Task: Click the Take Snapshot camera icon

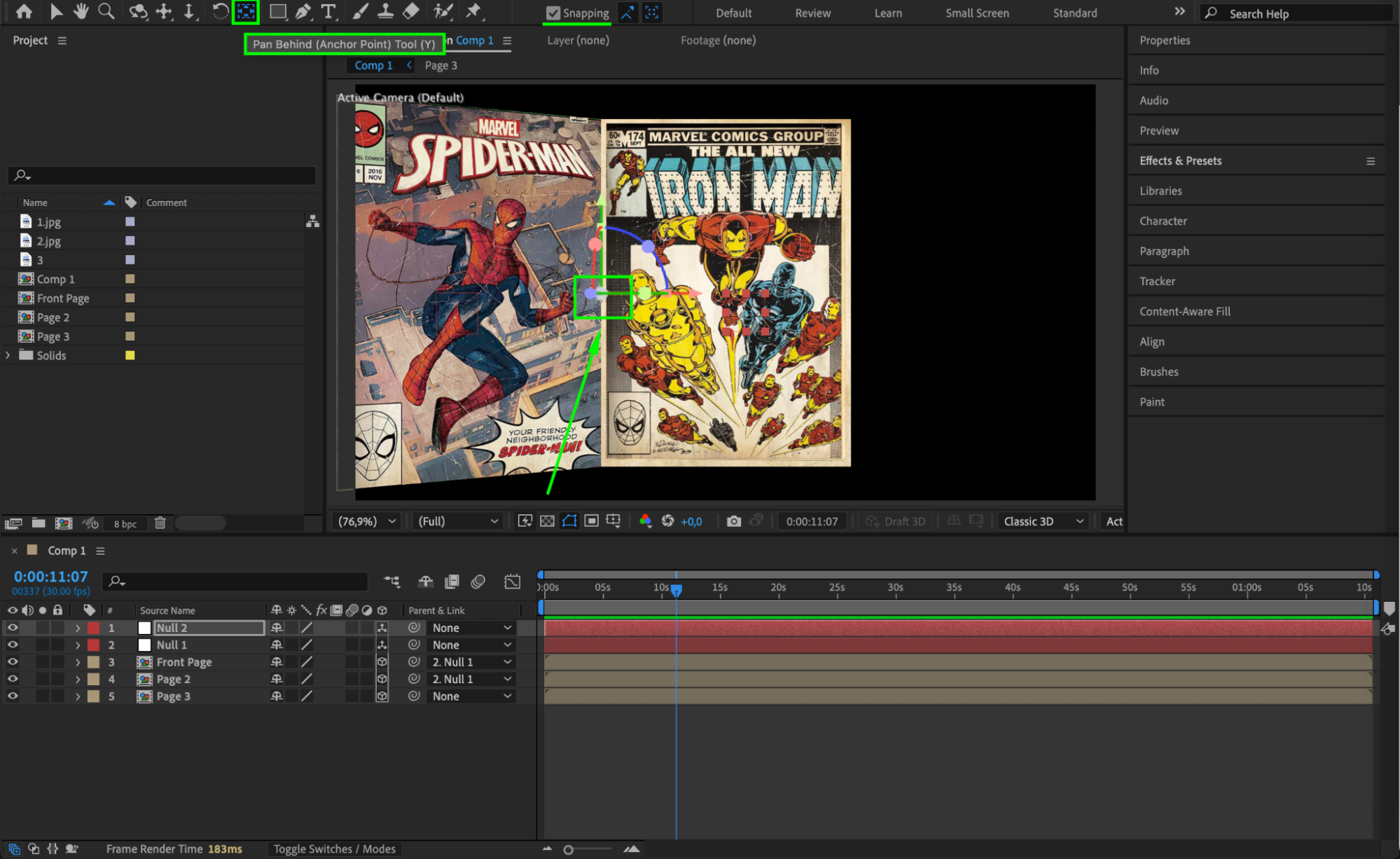Action: pyautogui.click(x=733, y=521)
